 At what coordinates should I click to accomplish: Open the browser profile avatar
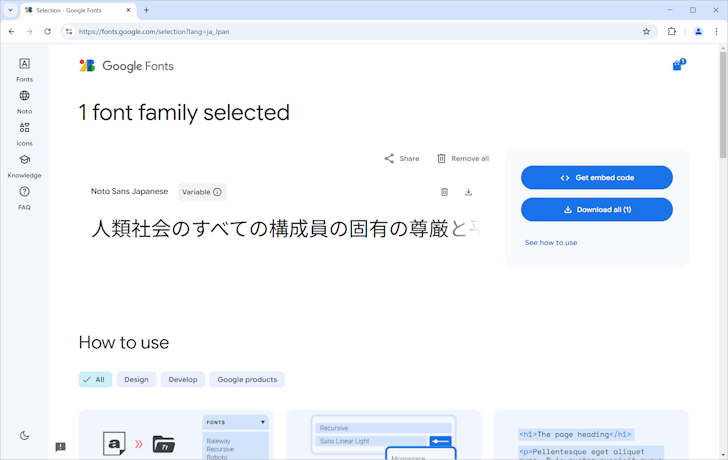point(698,32)
